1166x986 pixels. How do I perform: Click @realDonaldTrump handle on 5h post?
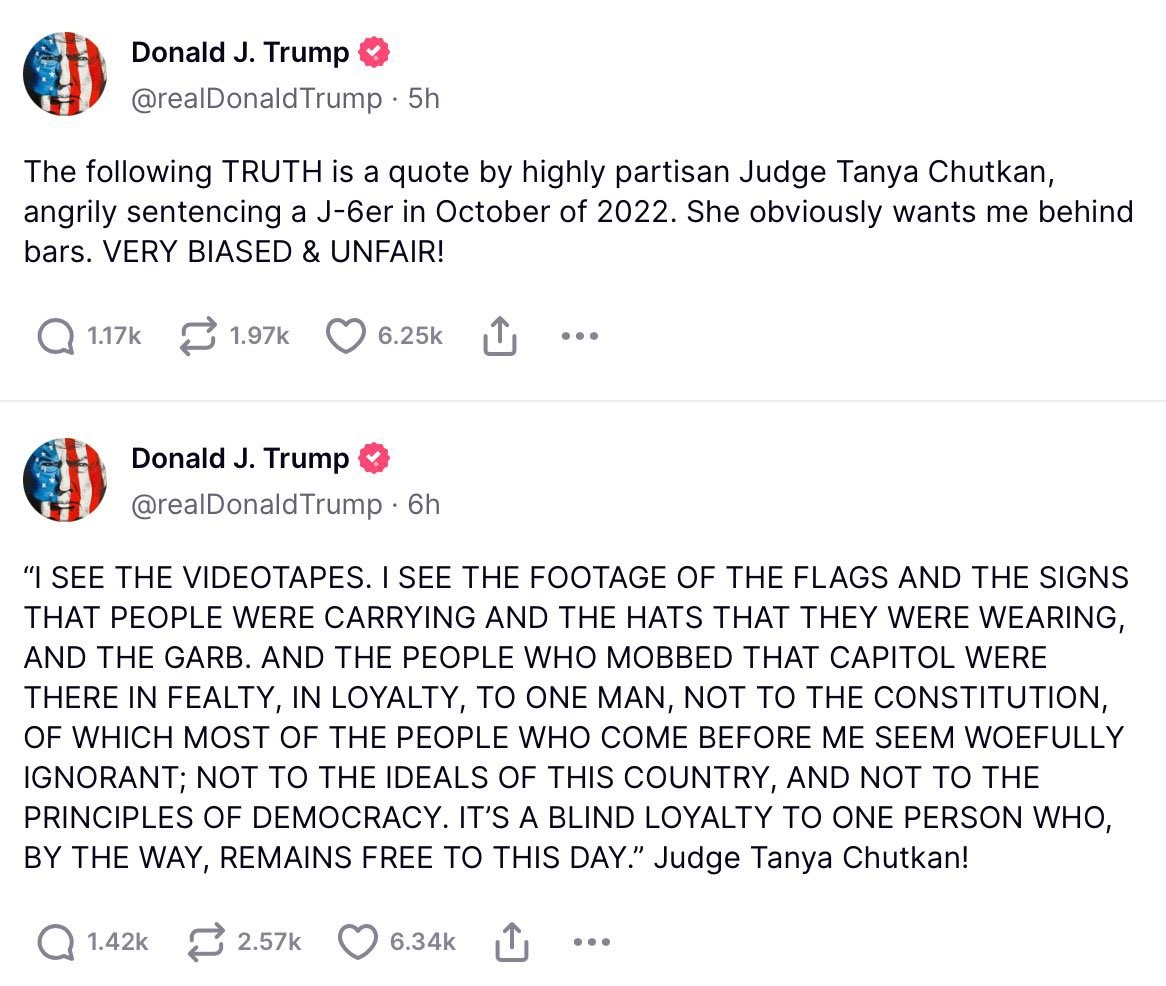click(257, 99)
